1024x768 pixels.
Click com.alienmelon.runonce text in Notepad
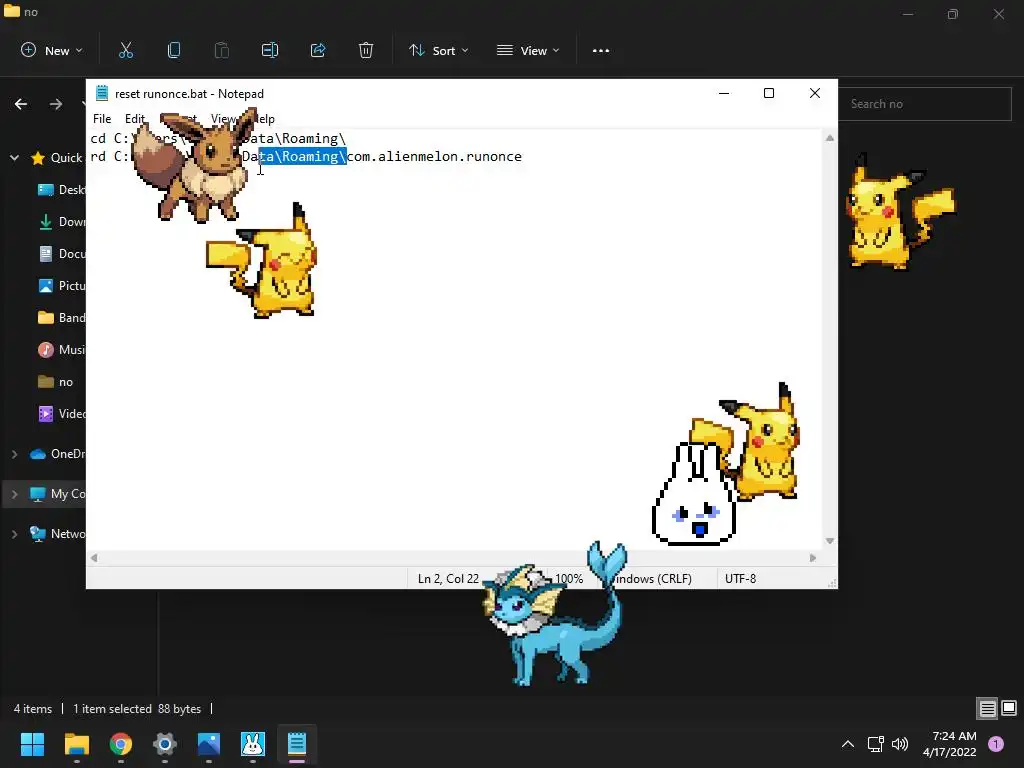[434, 157]
